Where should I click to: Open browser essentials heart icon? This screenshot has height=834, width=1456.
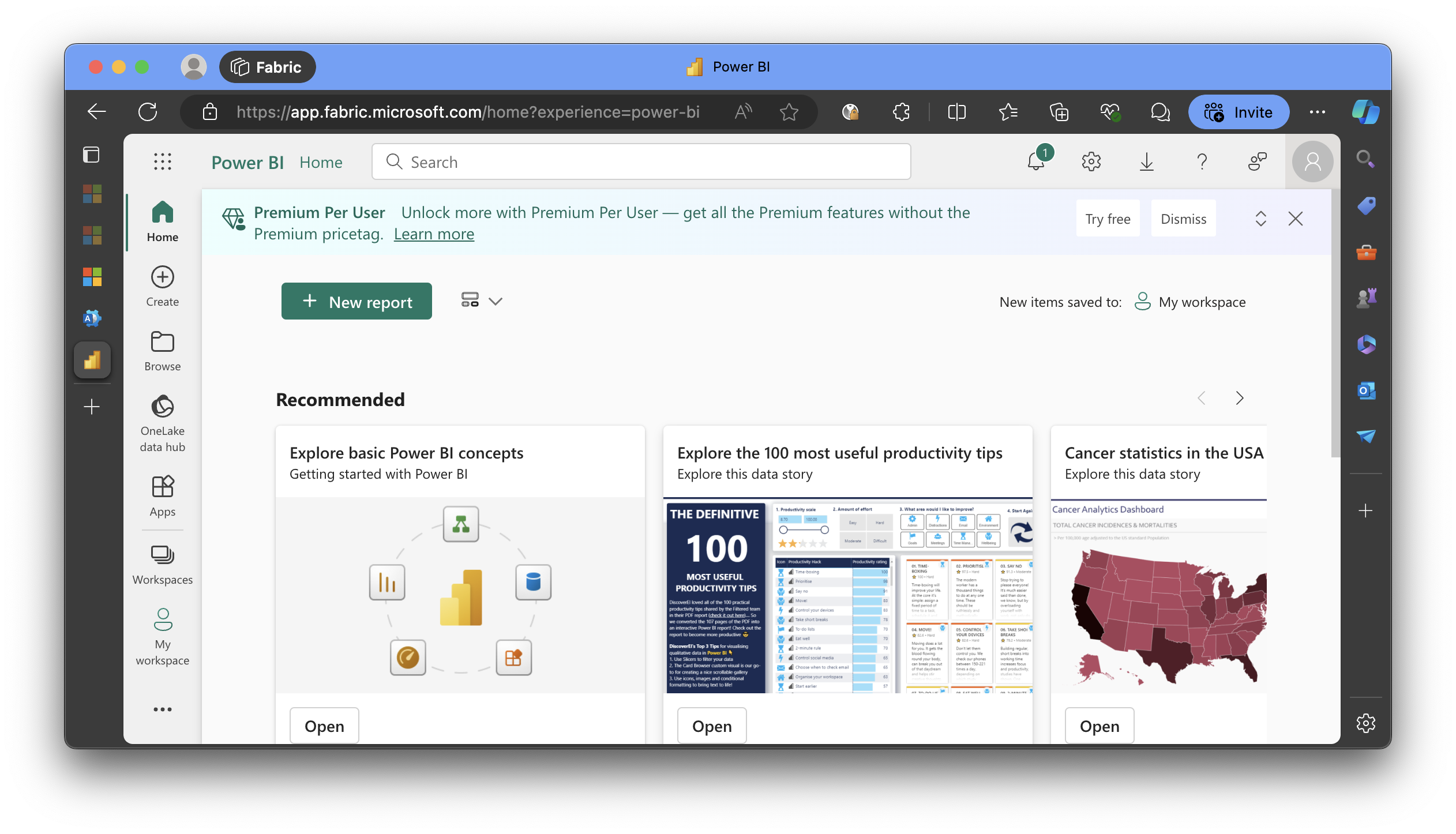(1110, 111)
